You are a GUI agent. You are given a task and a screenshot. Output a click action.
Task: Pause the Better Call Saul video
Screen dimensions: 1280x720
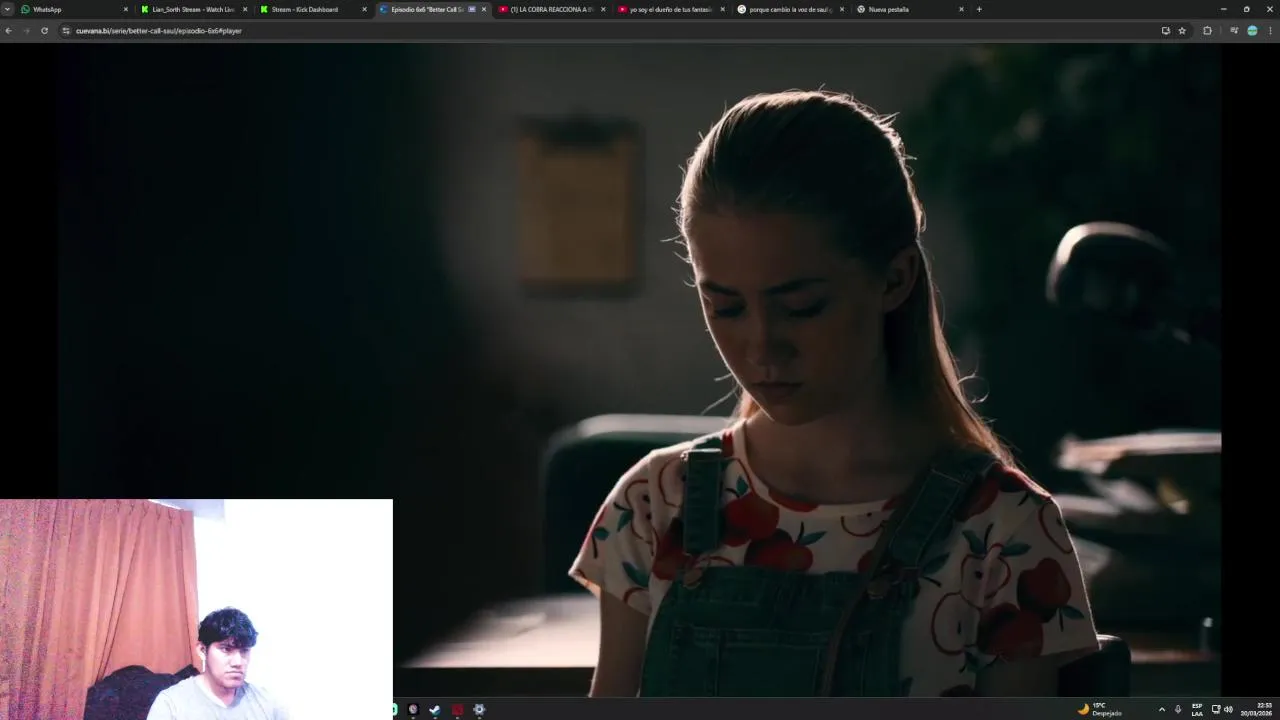640,370
